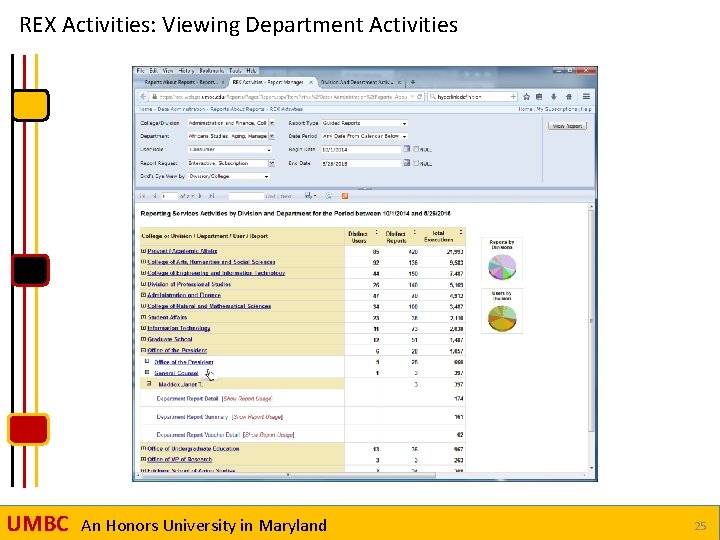Go to last page of report
Screen dimensions: 720x540
coord(212,196)
